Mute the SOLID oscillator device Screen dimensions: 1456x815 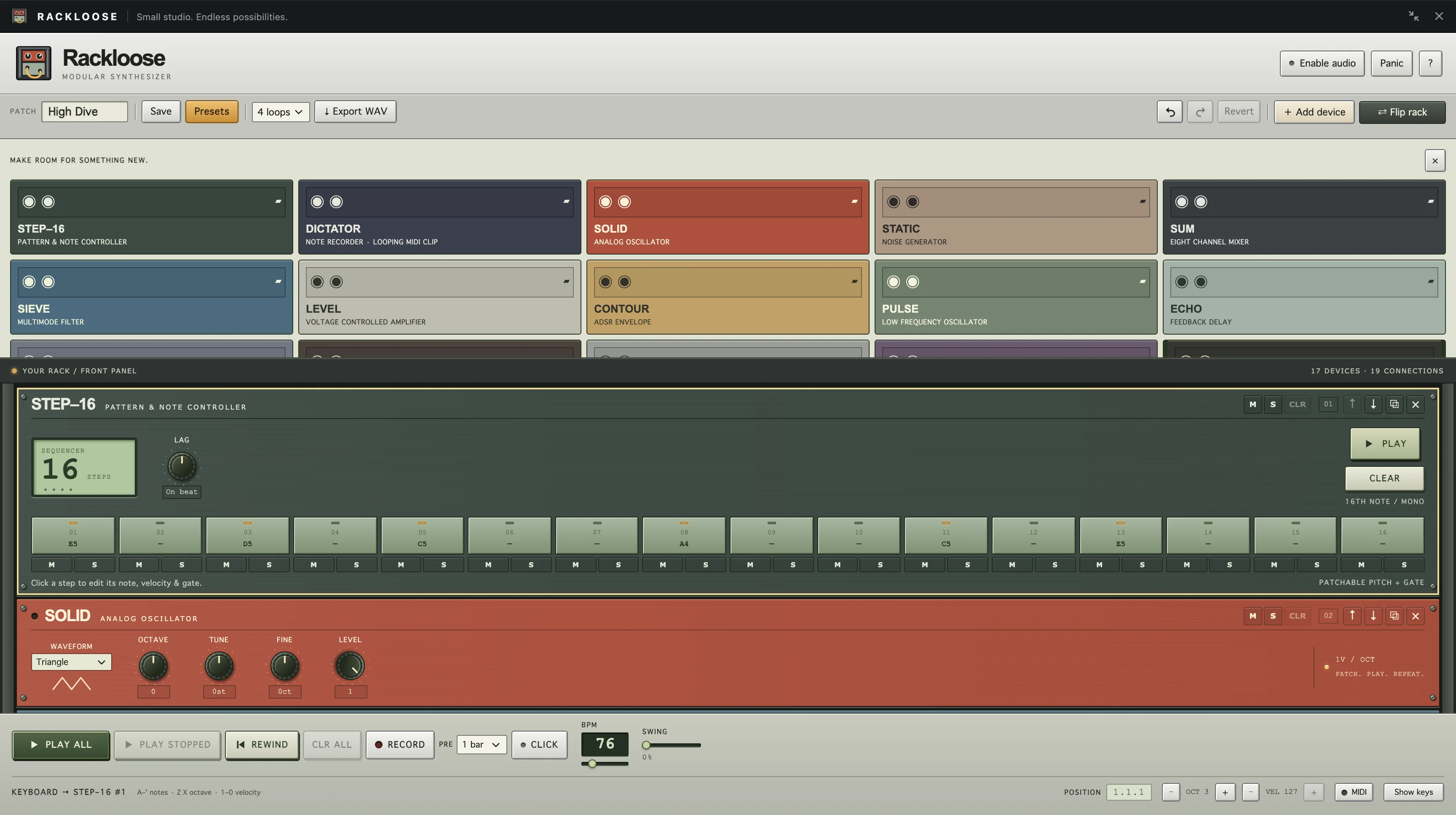pos(1253,616)
